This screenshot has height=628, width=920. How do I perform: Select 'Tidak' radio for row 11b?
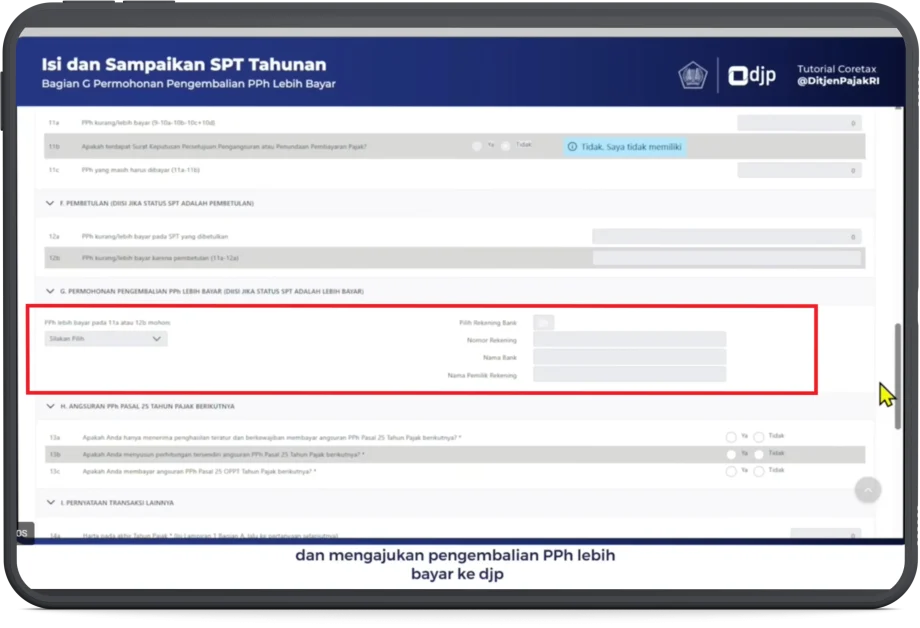point(506,146)
